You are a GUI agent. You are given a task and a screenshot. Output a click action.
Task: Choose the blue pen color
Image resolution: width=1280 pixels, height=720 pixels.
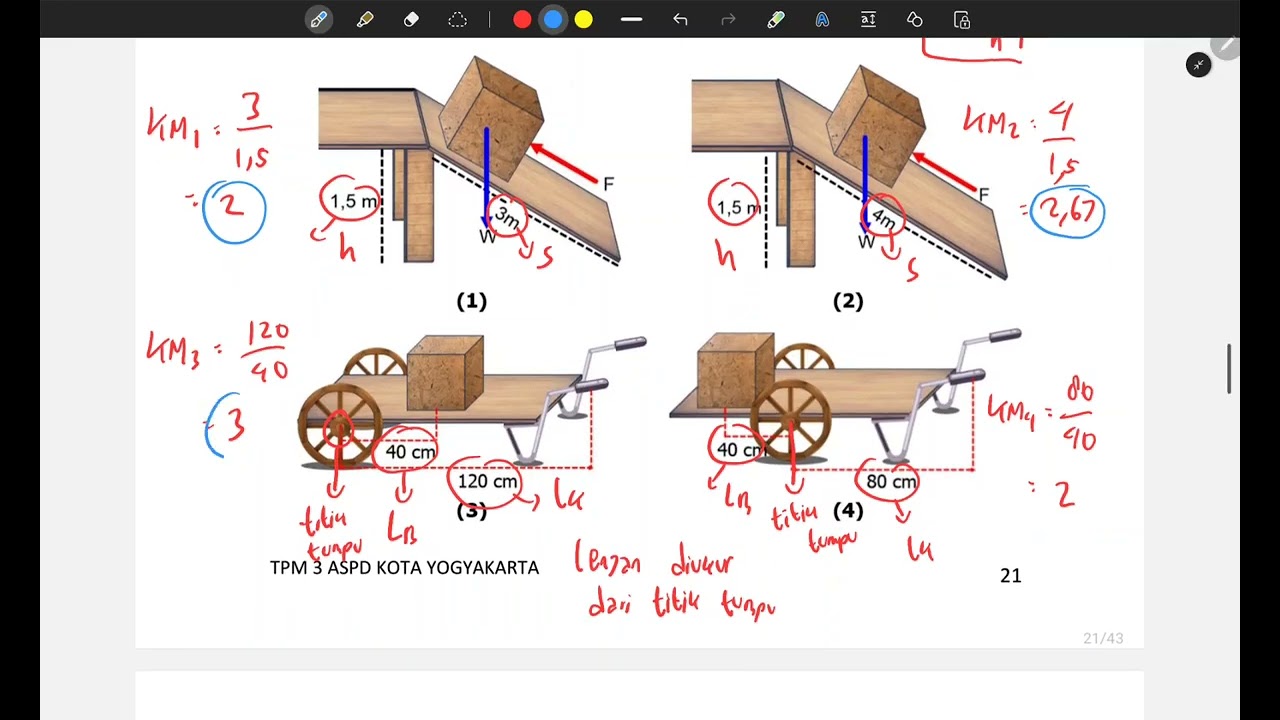[x=553, y=20]
